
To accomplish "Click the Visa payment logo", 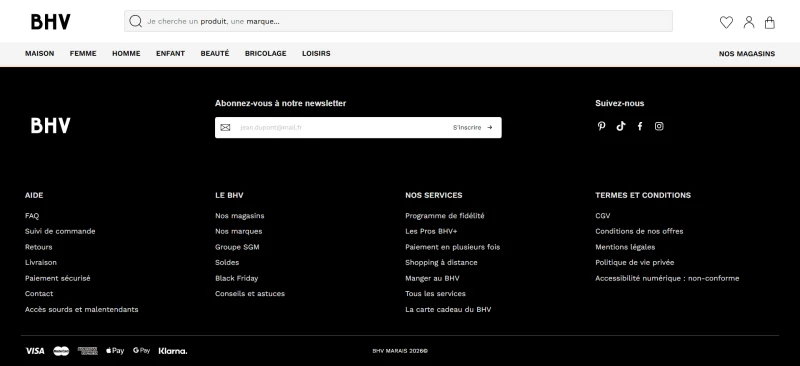I will click(35, 351).
